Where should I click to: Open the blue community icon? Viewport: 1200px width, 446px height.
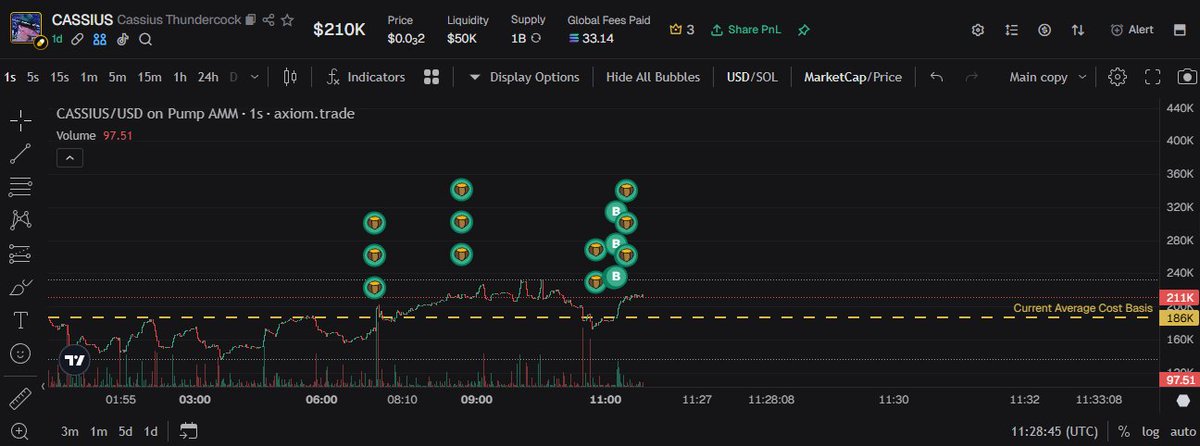pos(100,40)
